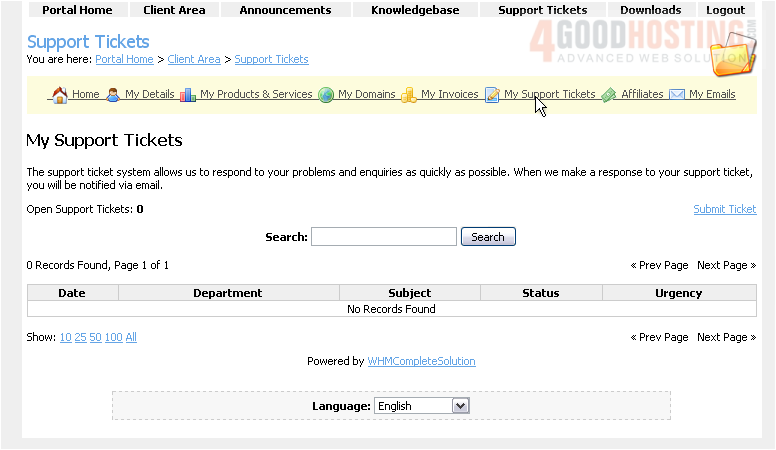Screen dimensions: 776x450
Task: Click the My Details person icon
Action: click(x=113, y=95)
